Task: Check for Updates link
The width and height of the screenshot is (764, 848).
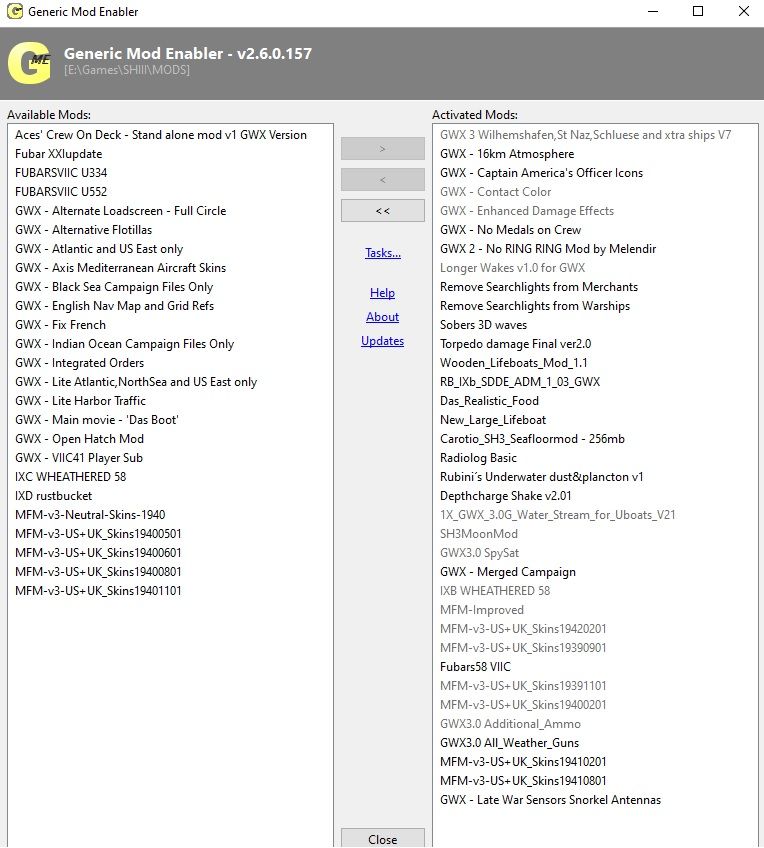Action: [x=382, y=341]
